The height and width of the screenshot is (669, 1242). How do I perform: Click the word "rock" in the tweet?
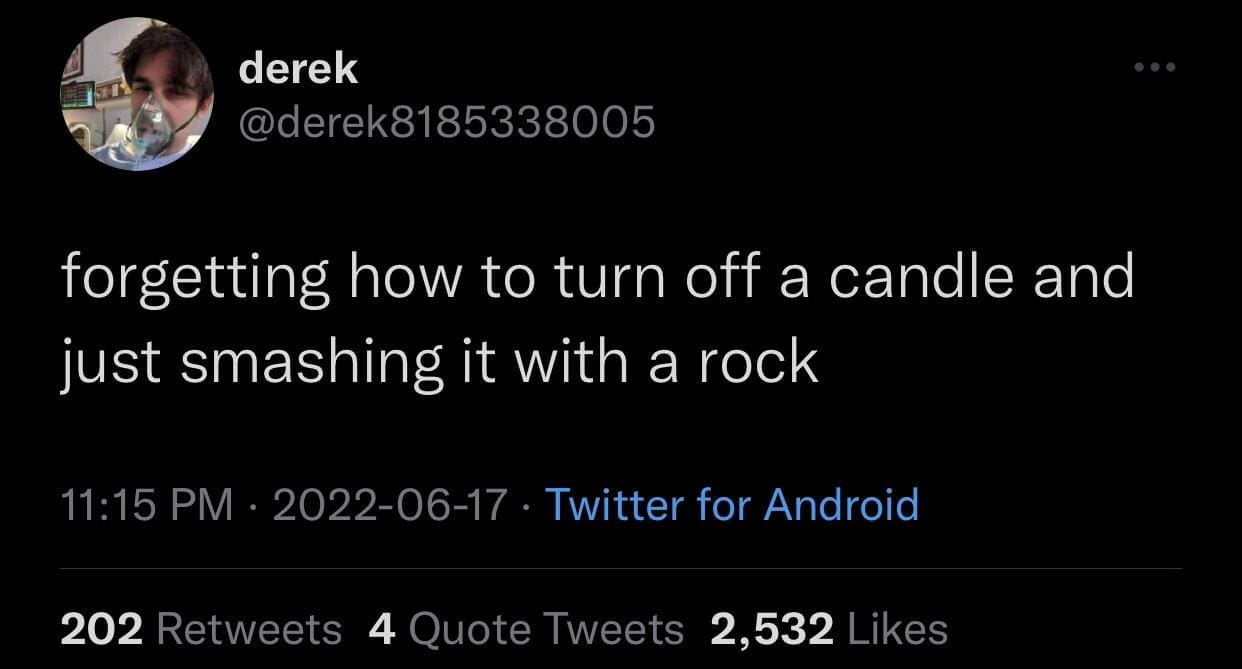click(761, 362)
